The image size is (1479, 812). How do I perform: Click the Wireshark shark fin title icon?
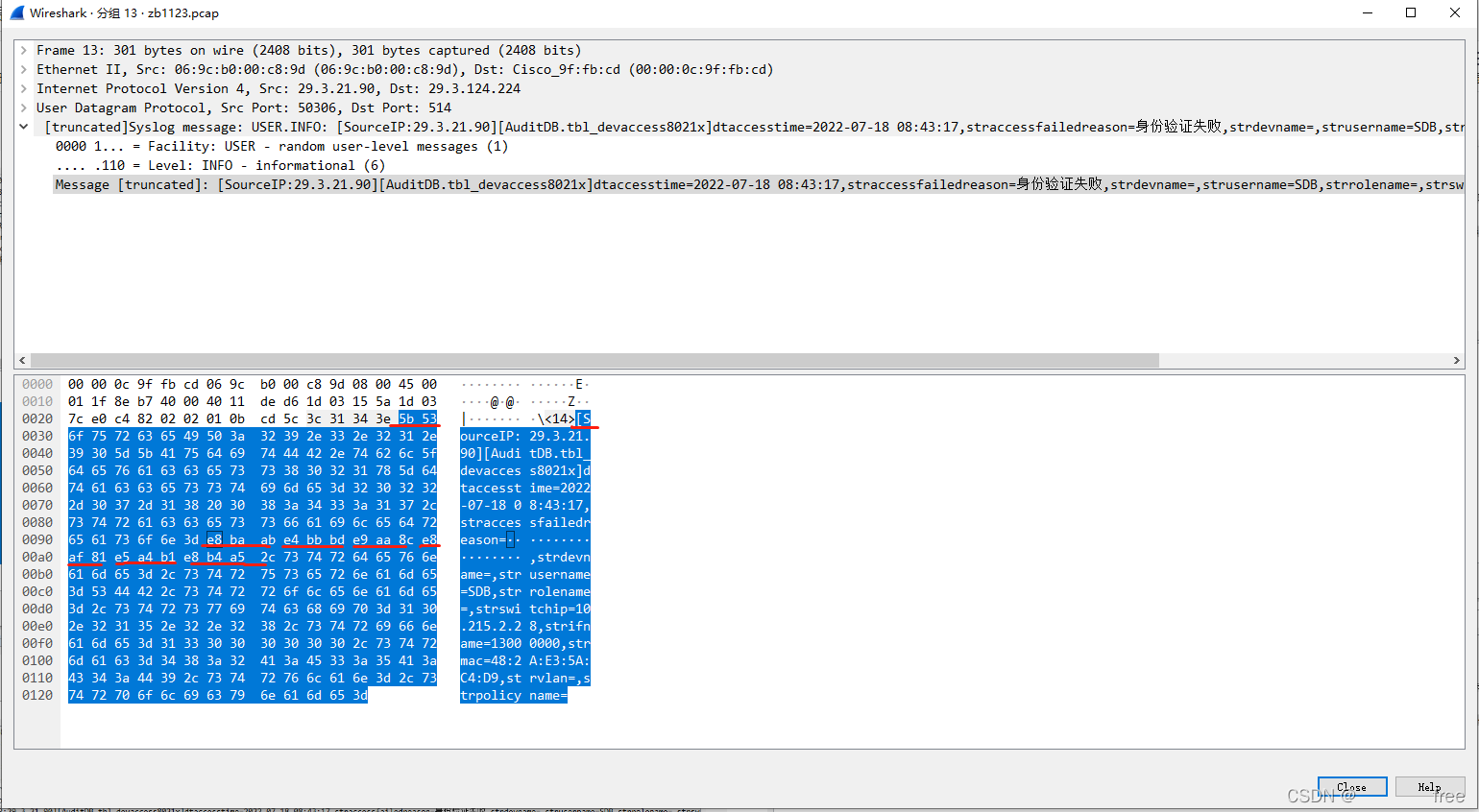pos(16,12)
